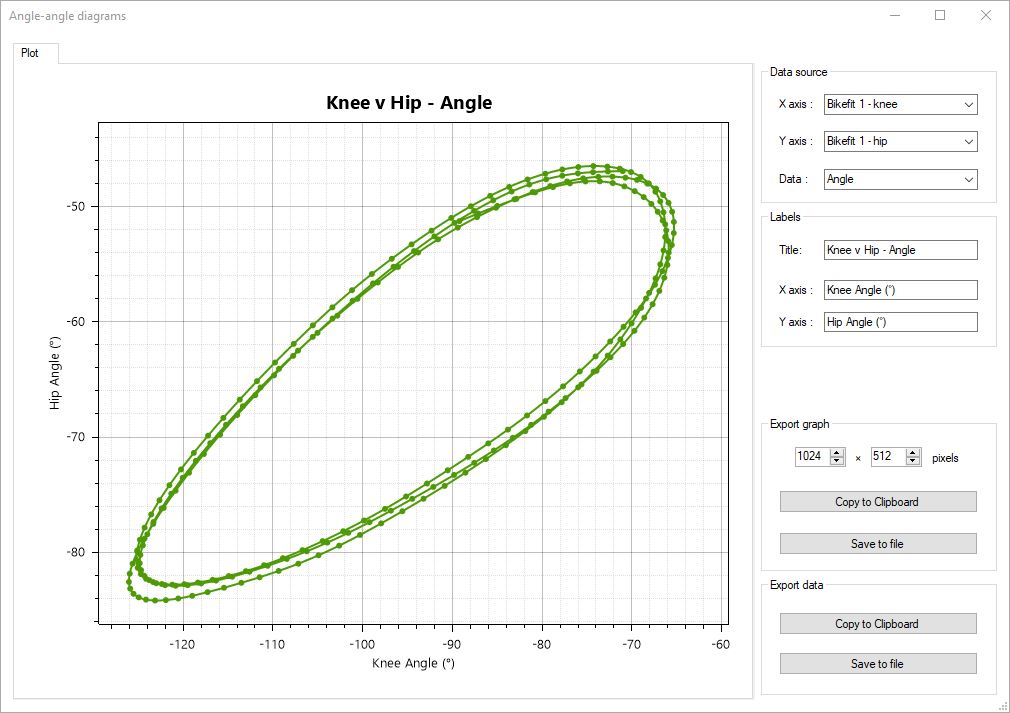Decrease export height with down arrow
This screenshot has width=1010, height=713.
tap(913, 461)
